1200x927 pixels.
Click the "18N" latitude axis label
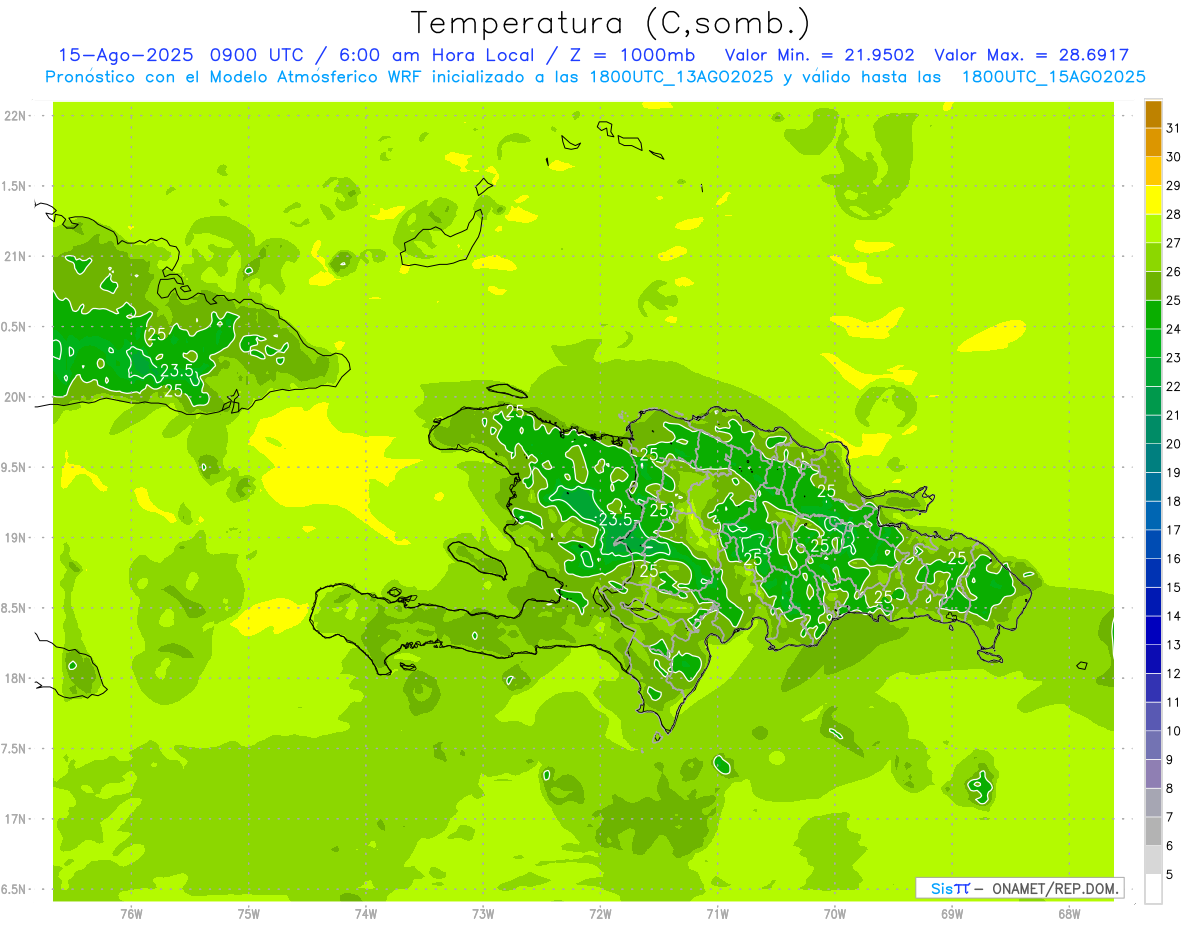[16, 679]
